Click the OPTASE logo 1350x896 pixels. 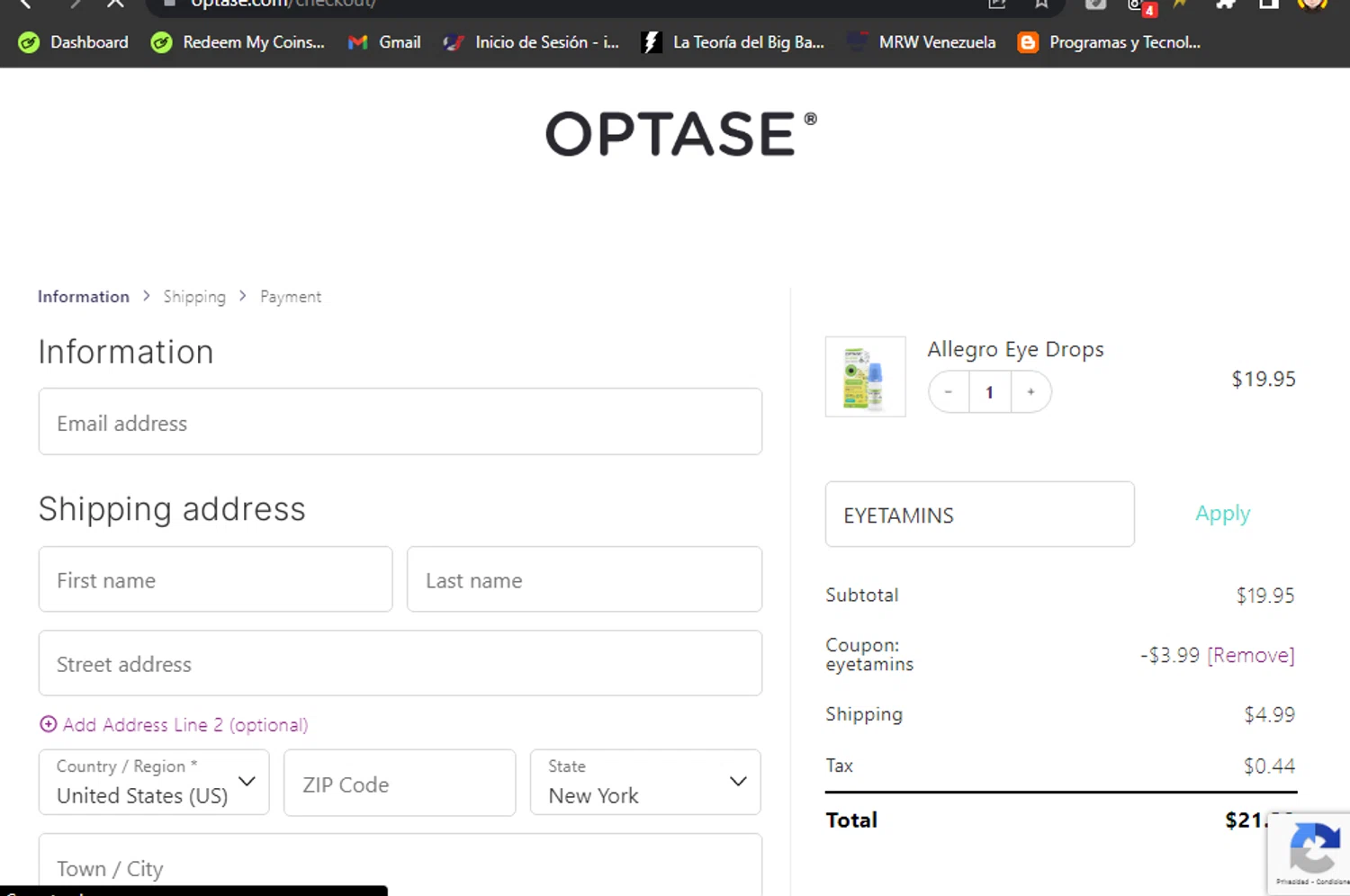681,134
